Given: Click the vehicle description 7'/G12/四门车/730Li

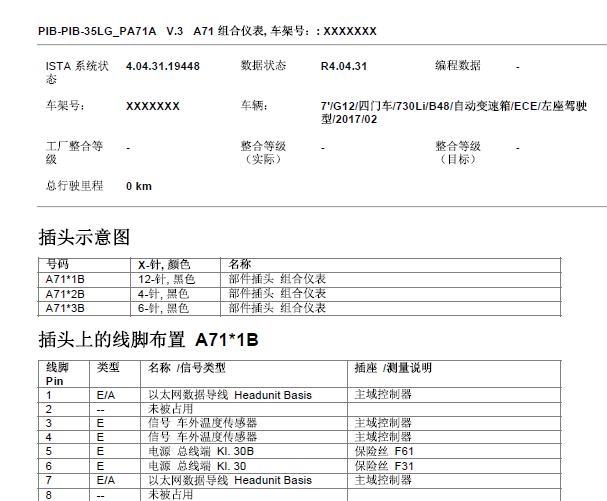Looking at the screenshot, I should tap(454, 112).
